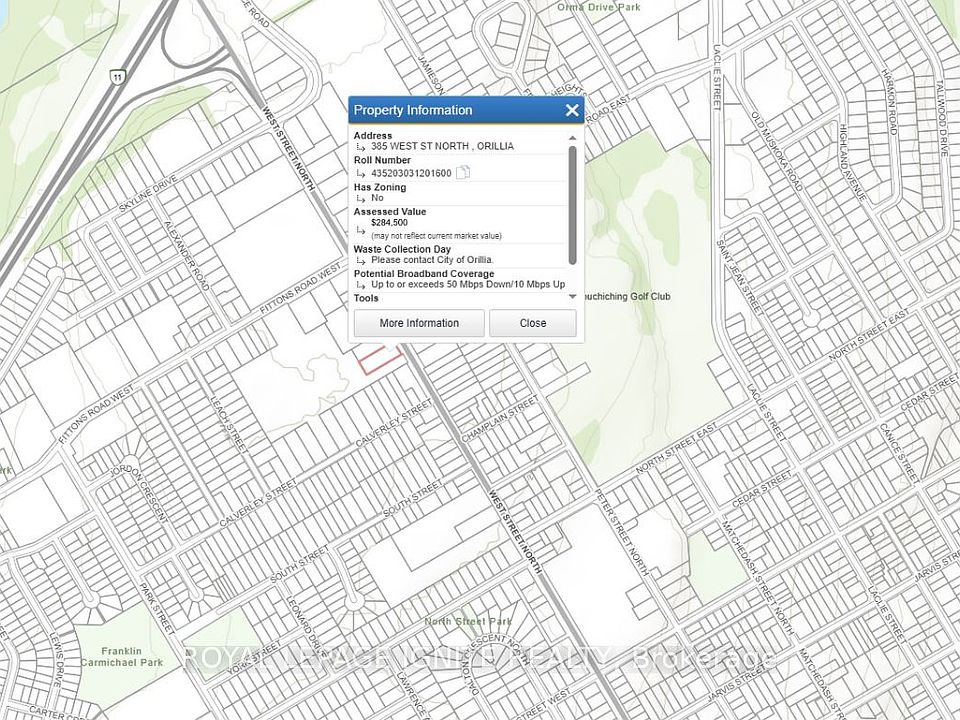Screen dimensions: 960x720
Task: Click the Tools section heading
Action: coord(366,298)
